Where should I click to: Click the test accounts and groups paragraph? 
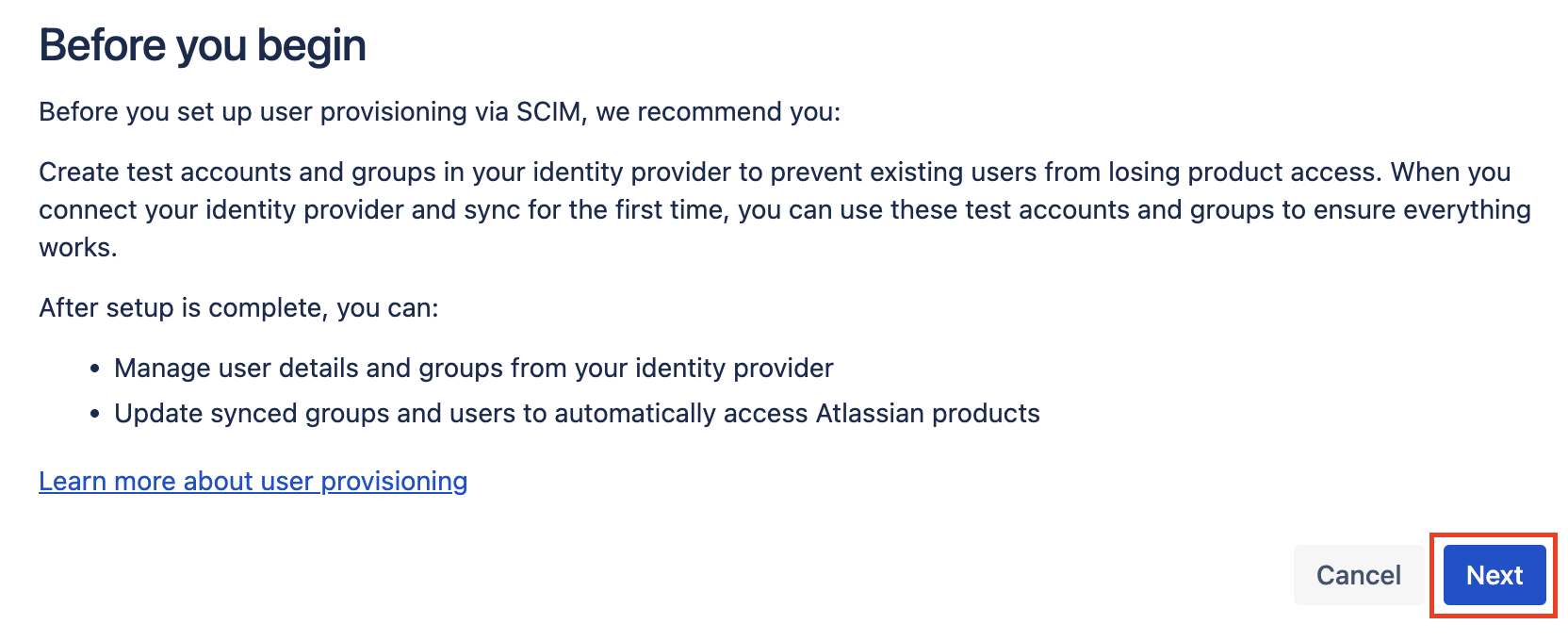click(754, 209)
